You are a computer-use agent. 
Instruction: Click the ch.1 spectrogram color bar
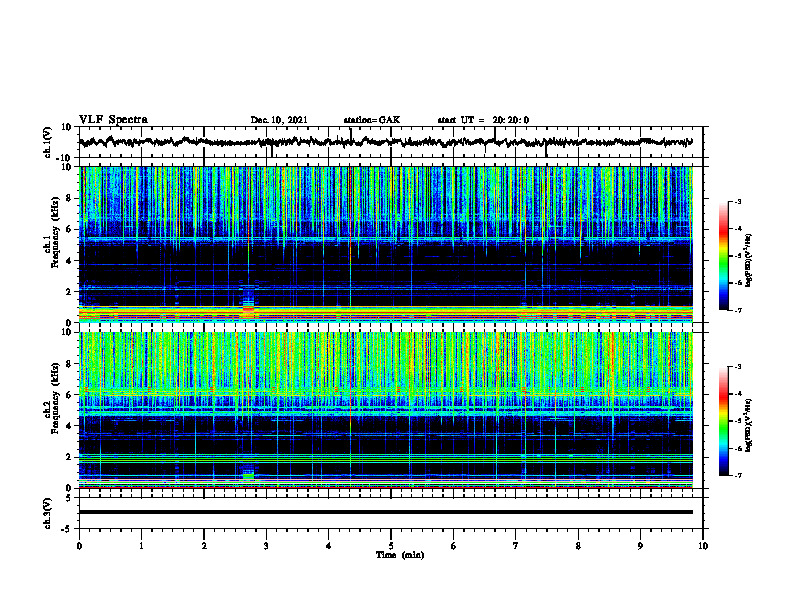pos(724,256)
